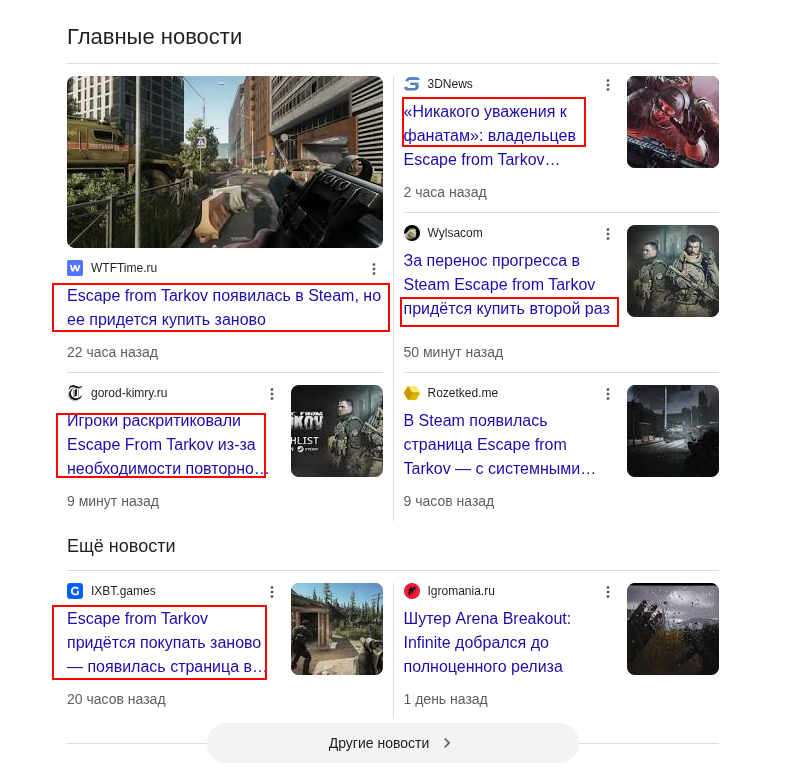Open headline 'За перенос прогресса в Steam'

506,284
